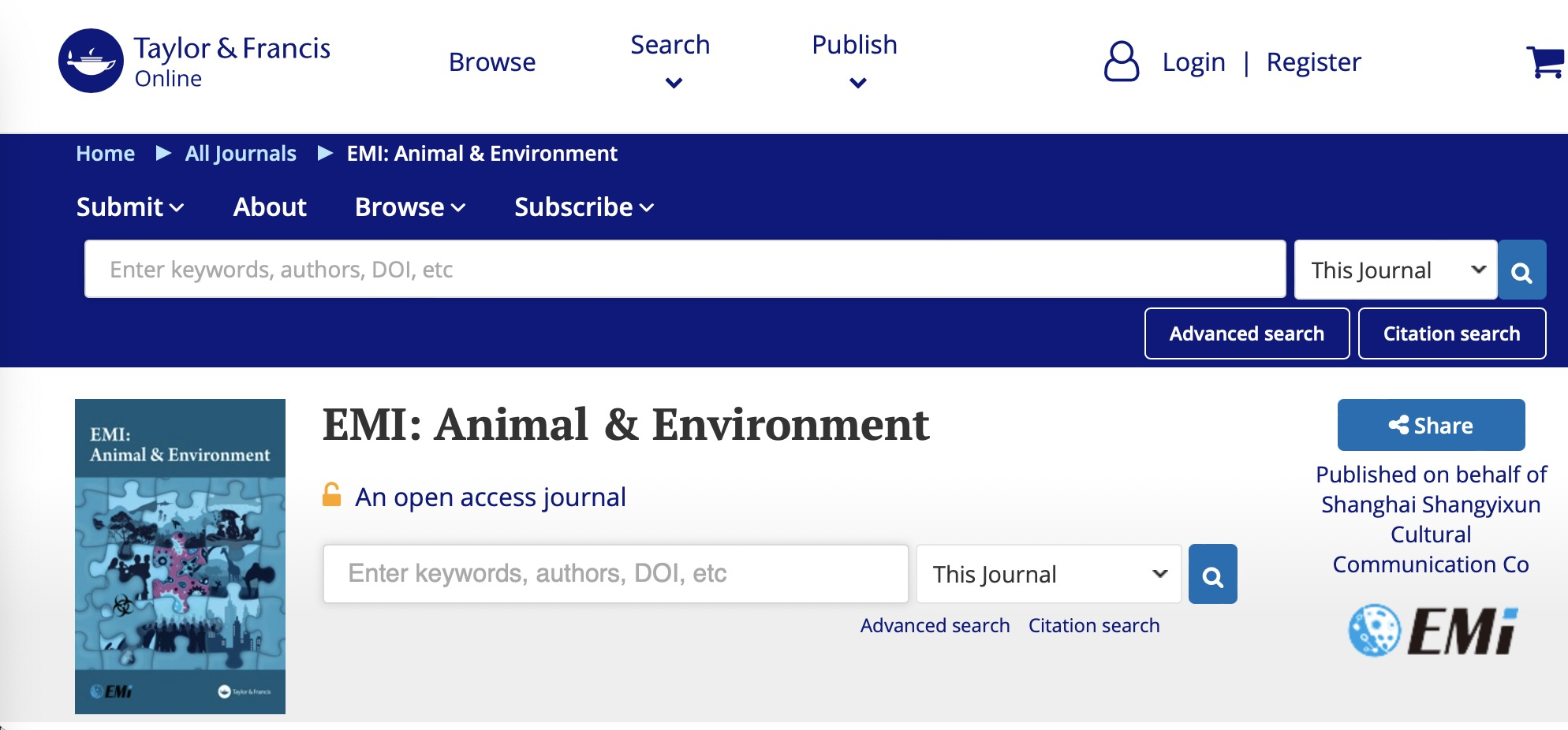This screenshot has height=730, width=1568.
Task: Click the Advanced search button
Action: [1246, 333]
